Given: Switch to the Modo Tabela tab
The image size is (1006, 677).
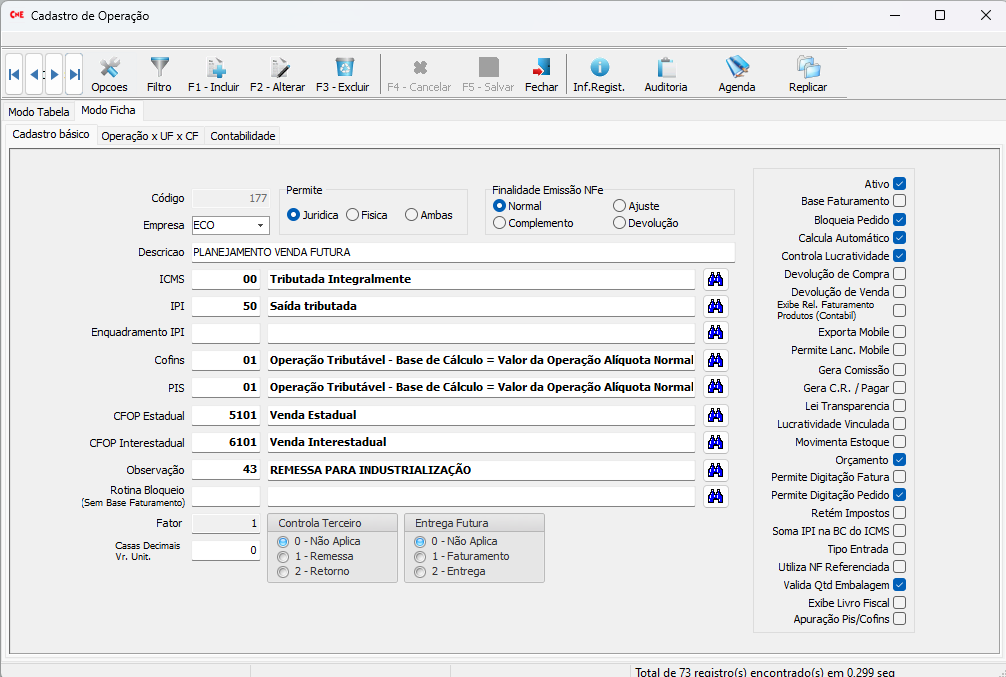Looking at the screenshot, I should tap(39, 112).
